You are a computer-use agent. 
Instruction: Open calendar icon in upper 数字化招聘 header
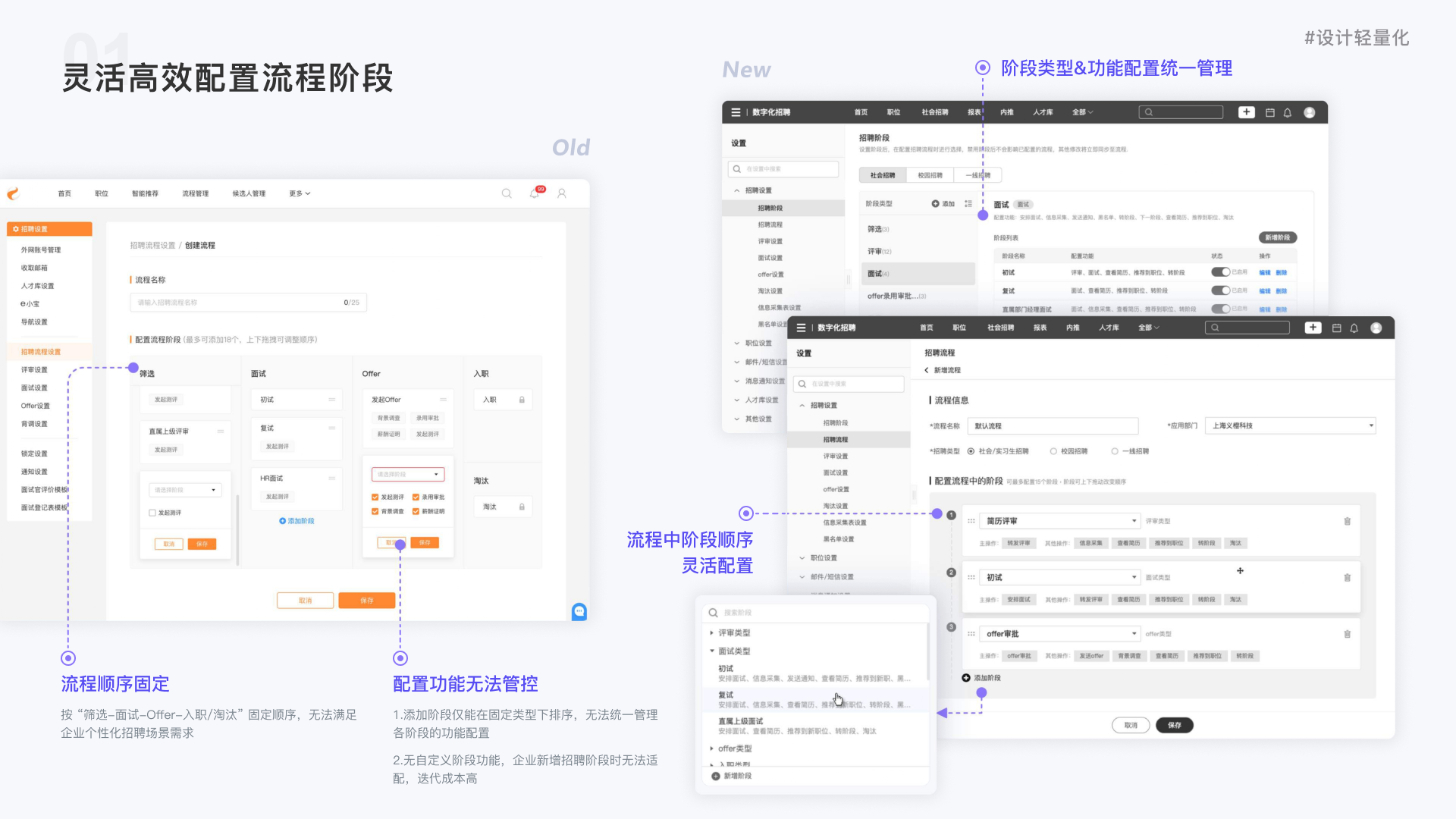[1270, 112]
